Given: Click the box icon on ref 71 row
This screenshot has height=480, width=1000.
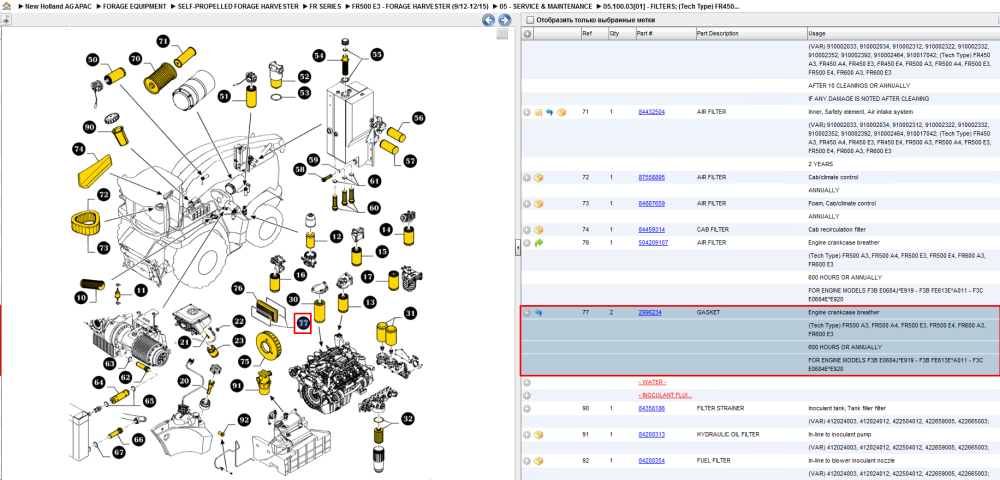Looking at the screenshot, I should [561, 112].
